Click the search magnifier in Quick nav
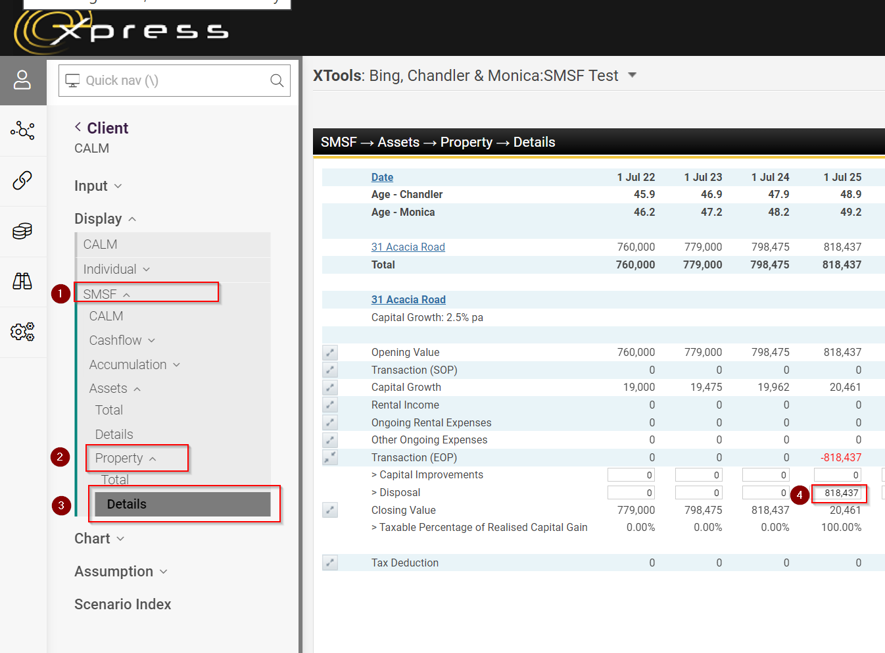Image resolution: width=885 pixels, height=653 pixels. (x=277, y=81)
